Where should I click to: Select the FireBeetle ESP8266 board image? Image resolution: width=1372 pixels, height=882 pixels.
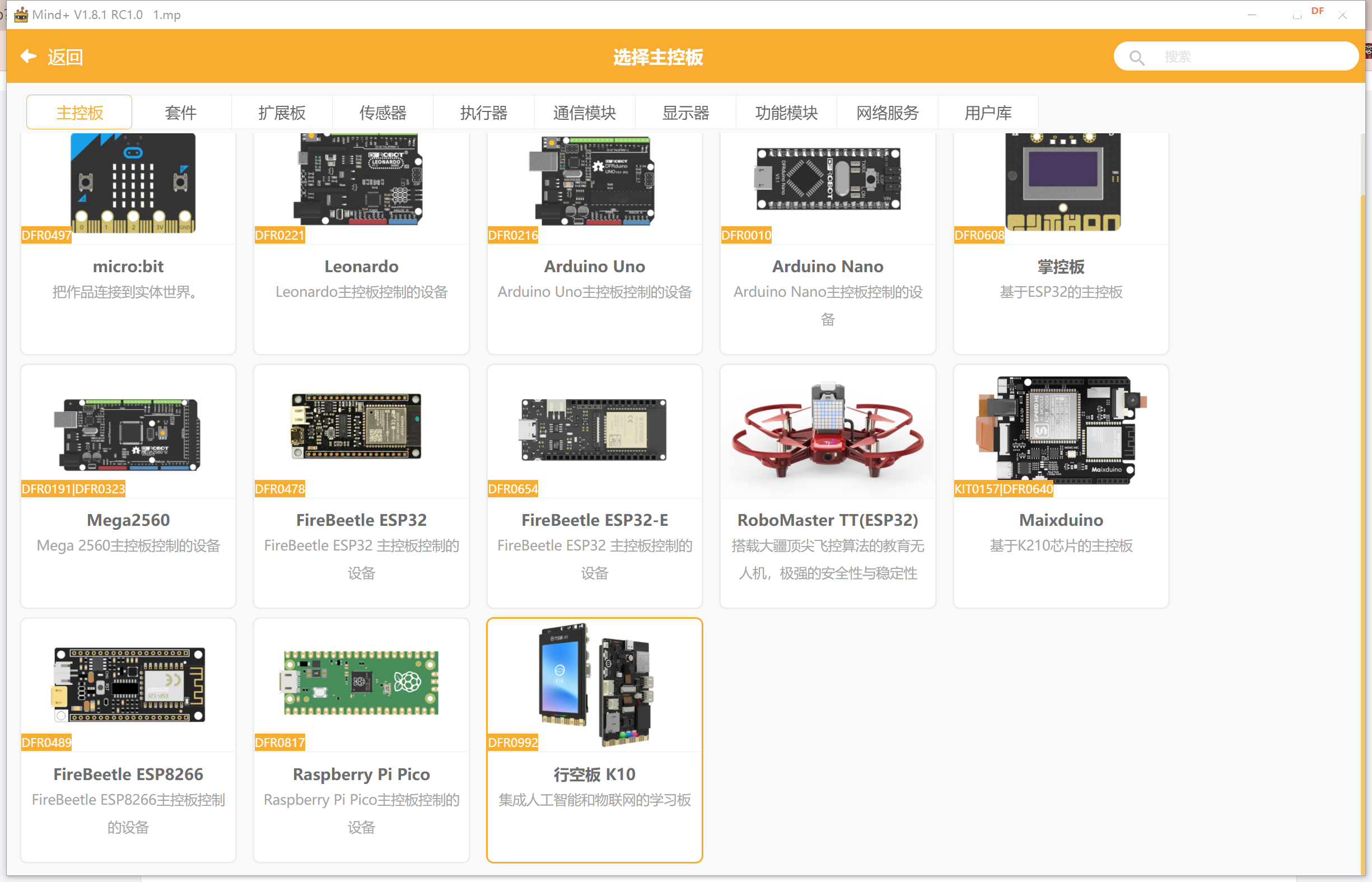click(x=129, y=684)
